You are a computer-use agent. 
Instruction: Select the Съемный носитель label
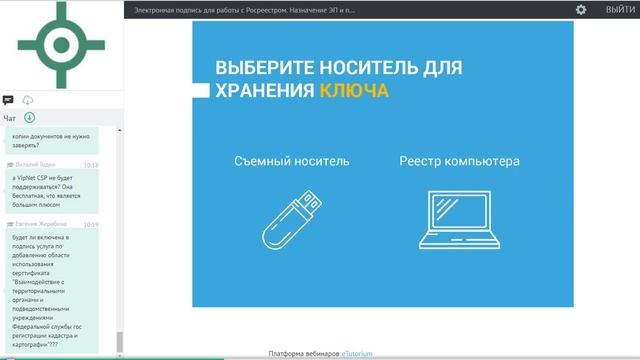tap(292, 161)
